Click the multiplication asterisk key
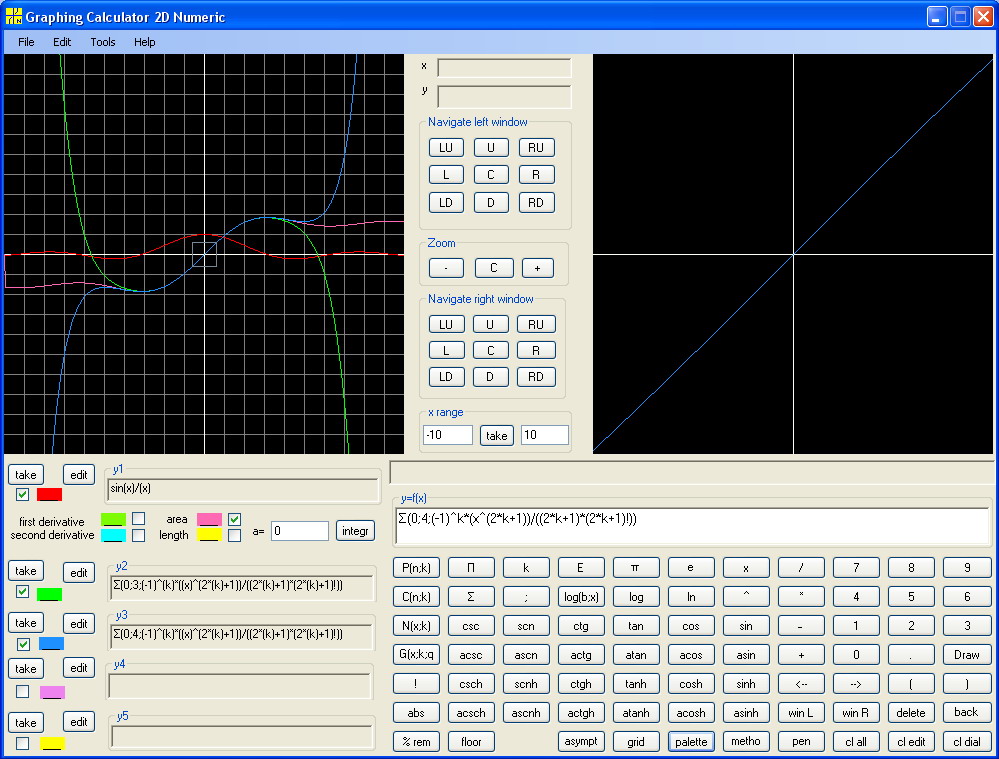The height and width of the screenshot is (759, 999). point(801,596)
